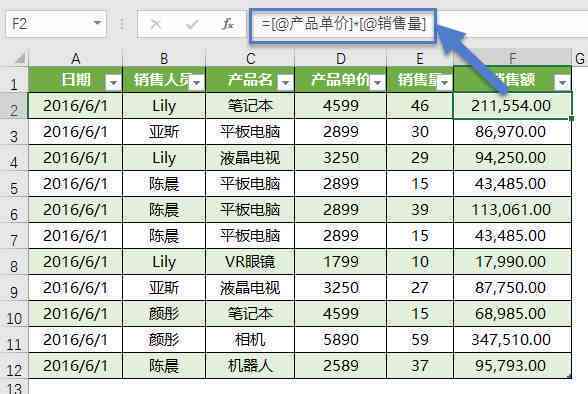Click the Select All corner triangle
Screen dimensions: 588x394
[x=19, y=58]
